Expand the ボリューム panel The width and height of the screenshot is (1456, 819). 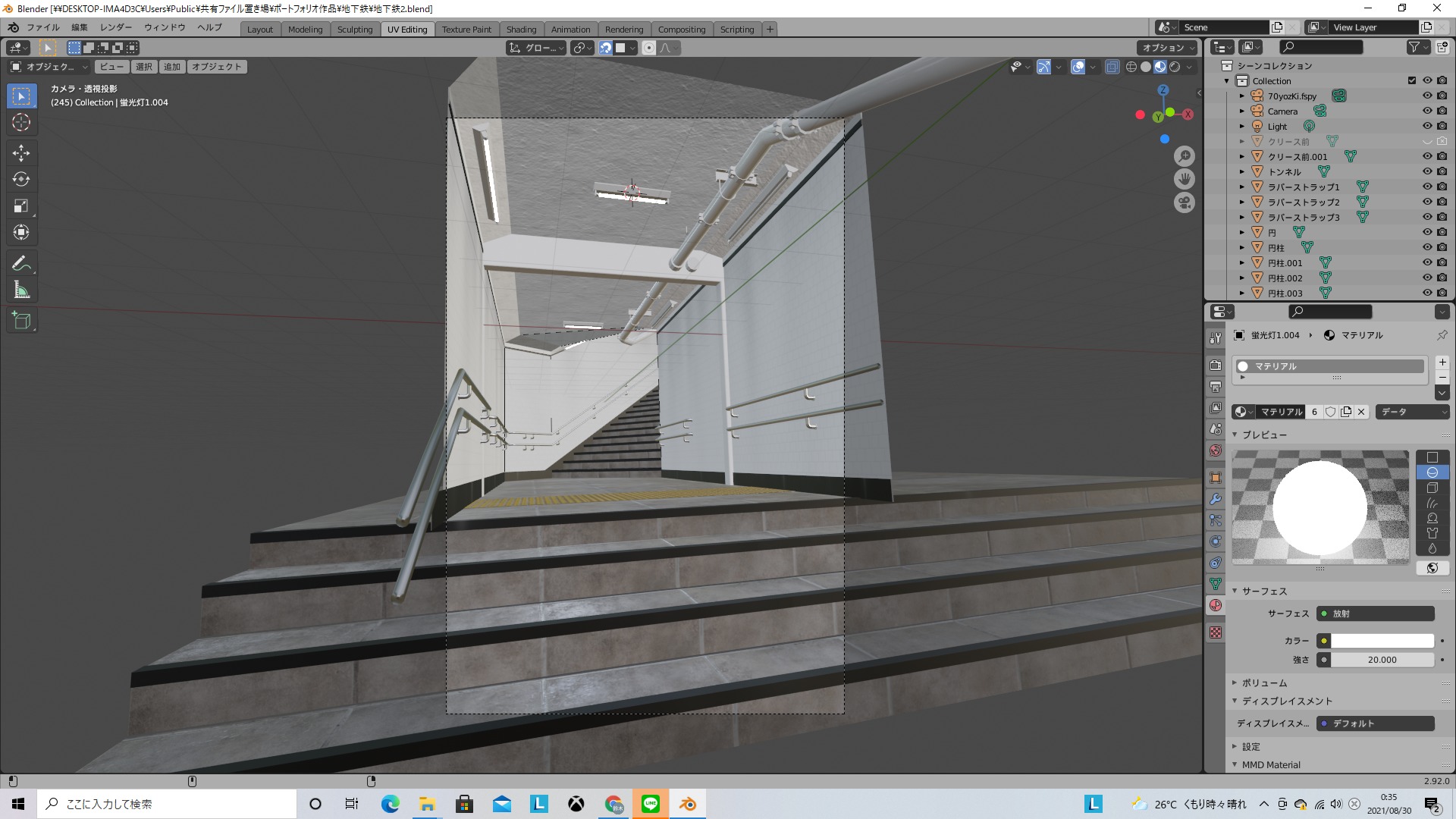pos(1263,682)
